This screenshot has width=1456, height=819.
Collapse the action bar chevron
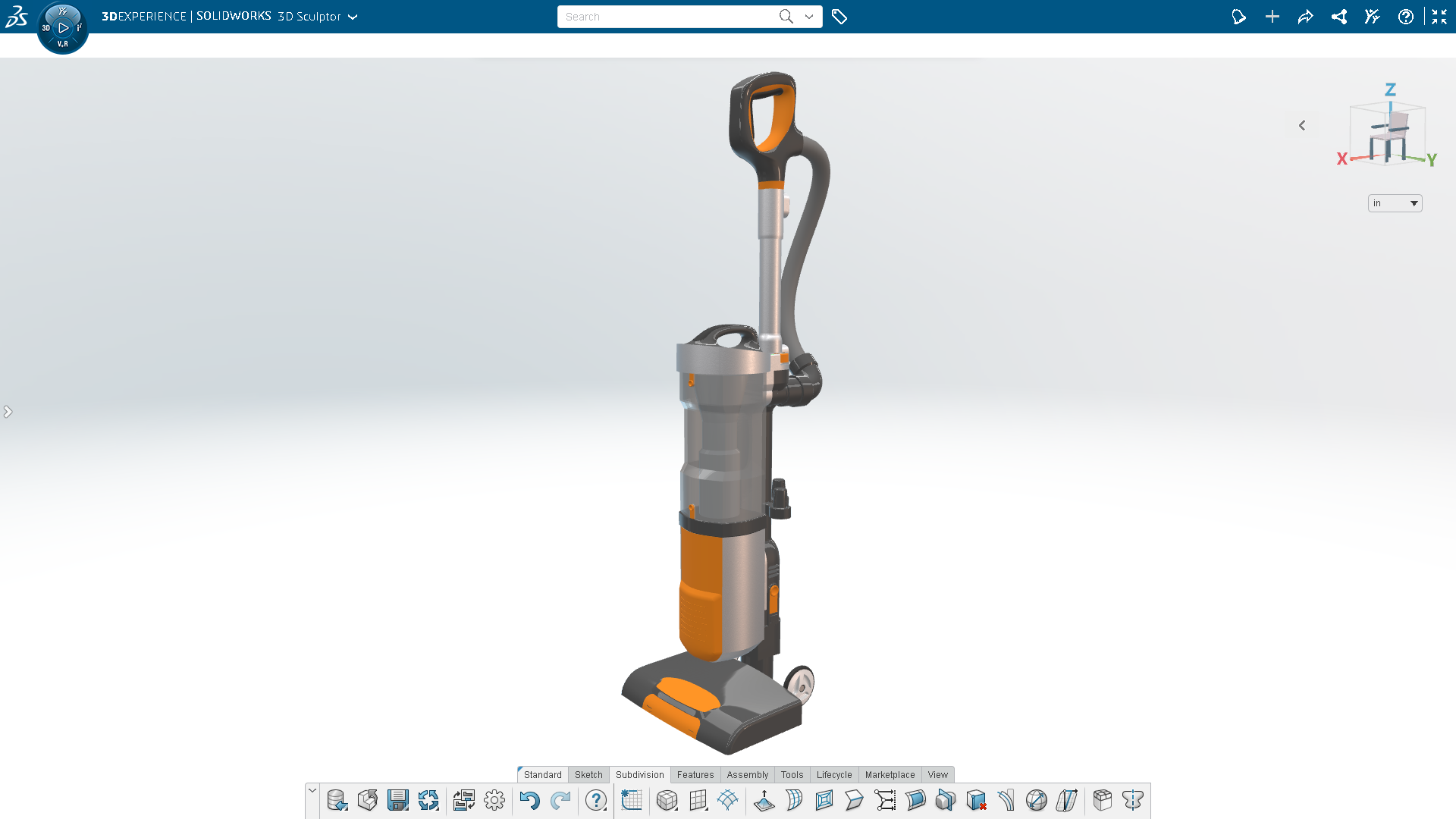coord(312,791)
